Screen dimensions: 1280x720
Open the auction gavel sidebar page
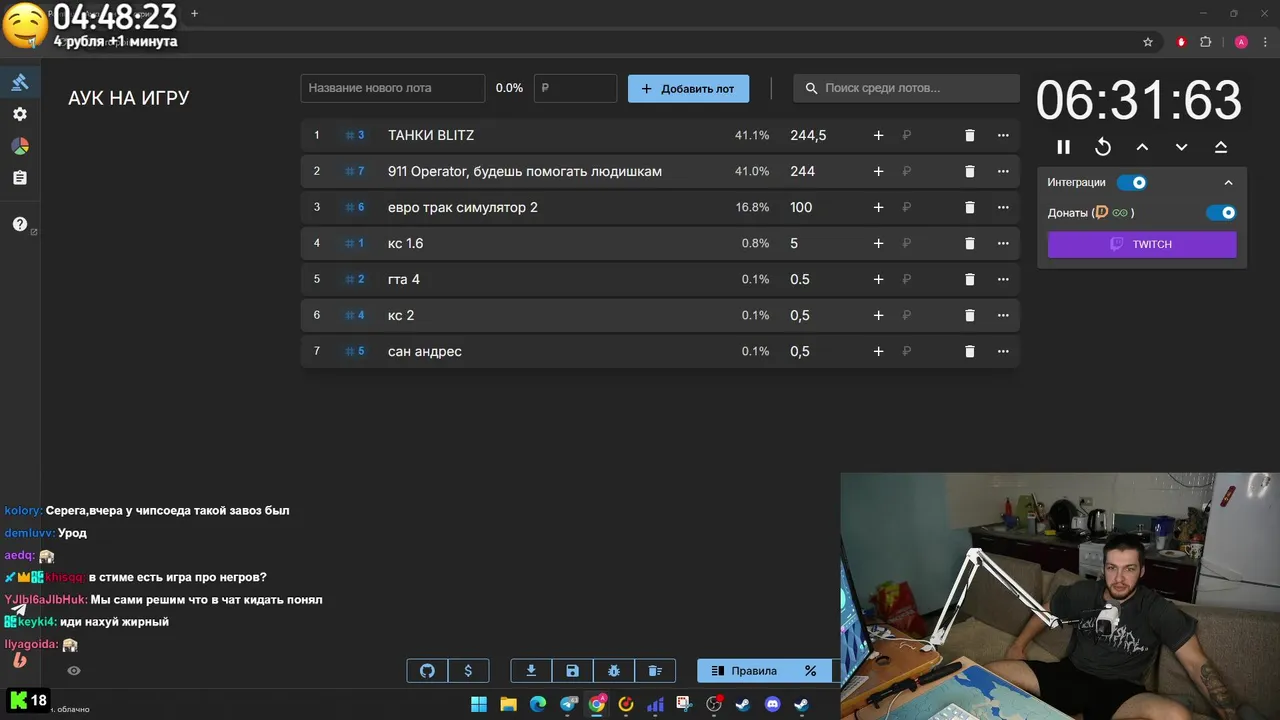tap(19, 82)
